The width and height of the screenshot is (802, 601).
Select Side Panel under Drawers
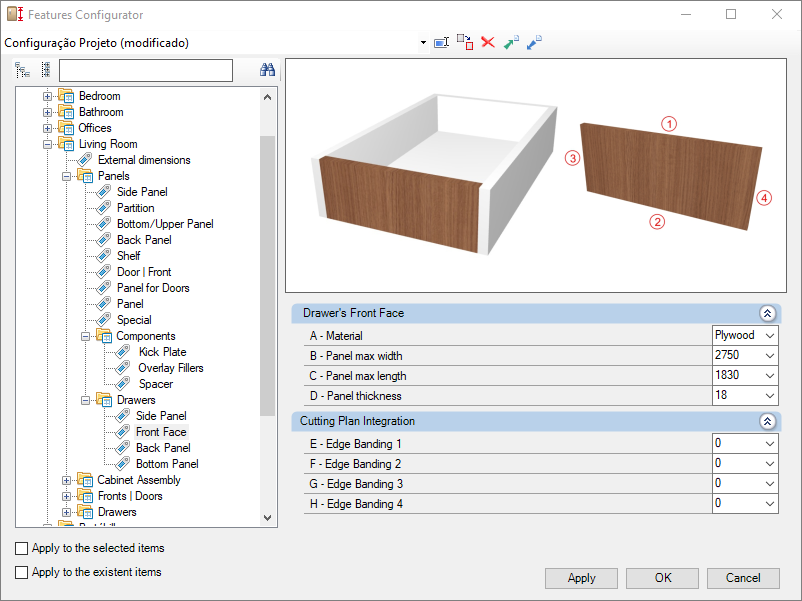tap(161, 415)
